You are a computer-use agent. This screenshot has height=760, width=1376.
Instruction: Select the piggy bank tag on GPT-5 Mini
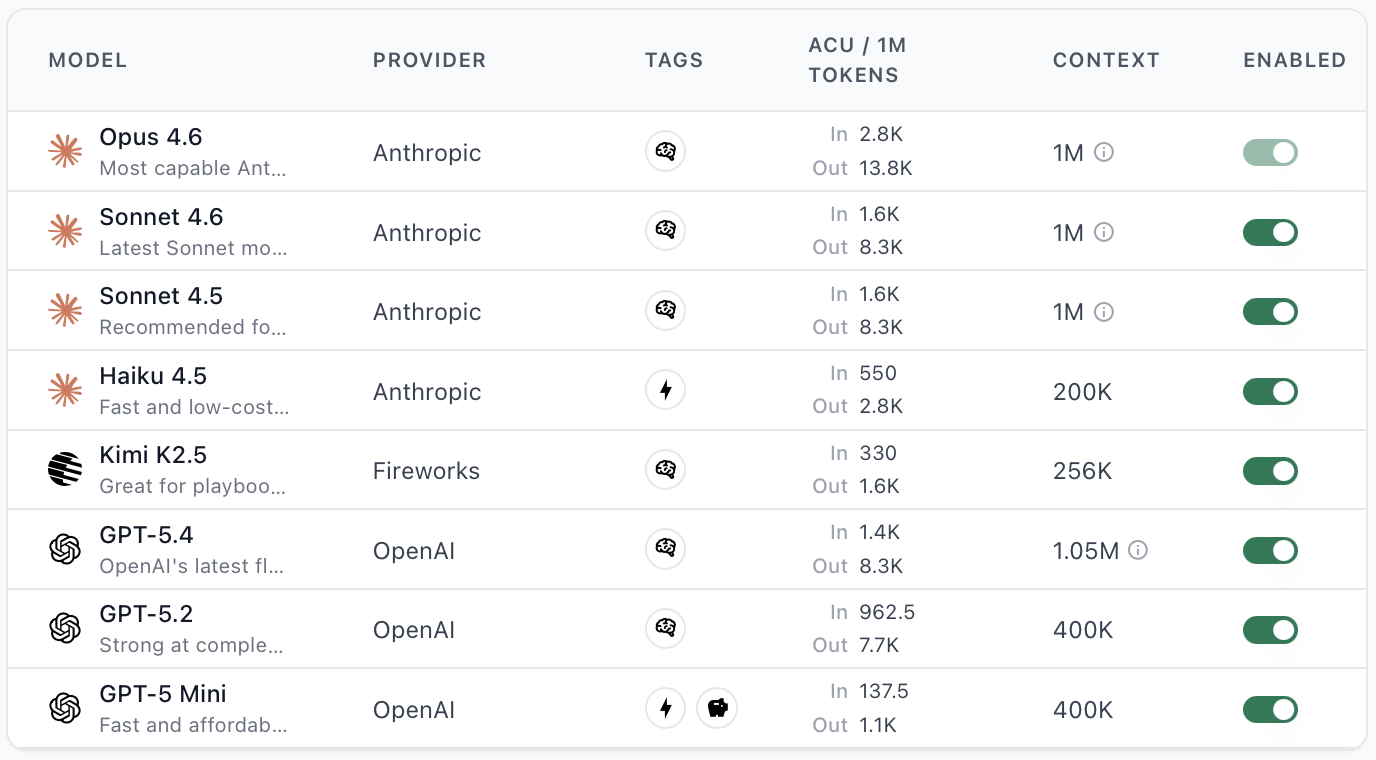pos(717,707)
